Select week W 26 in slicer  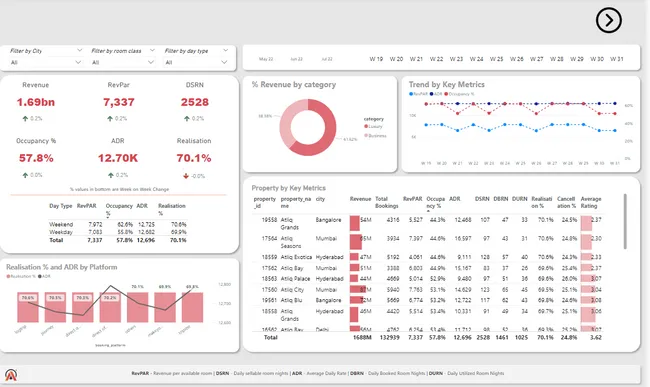click(x=517, y=59)
